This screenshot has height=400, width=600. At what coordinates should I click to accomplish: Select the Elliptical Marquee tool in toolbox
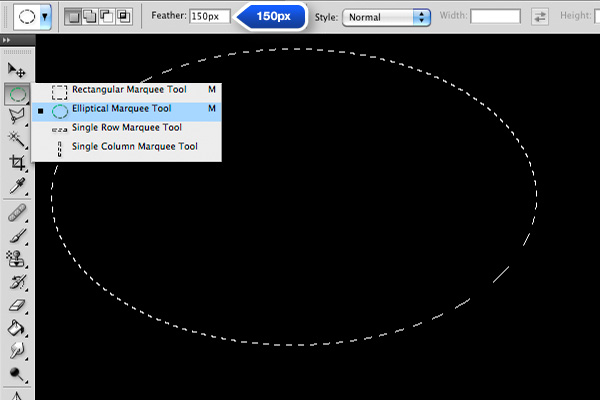17,94
